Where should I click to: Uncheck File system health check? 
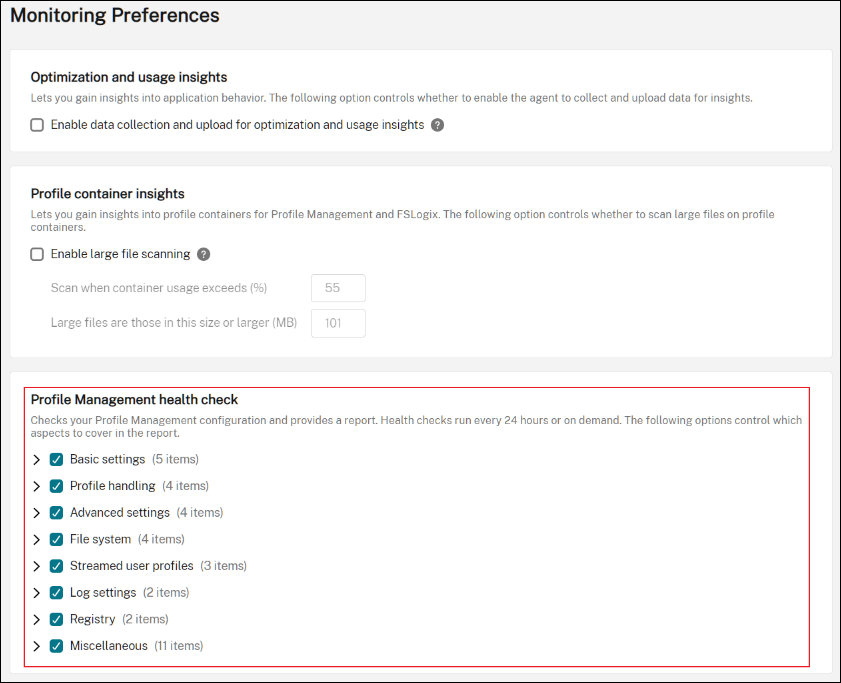point(56,540)
